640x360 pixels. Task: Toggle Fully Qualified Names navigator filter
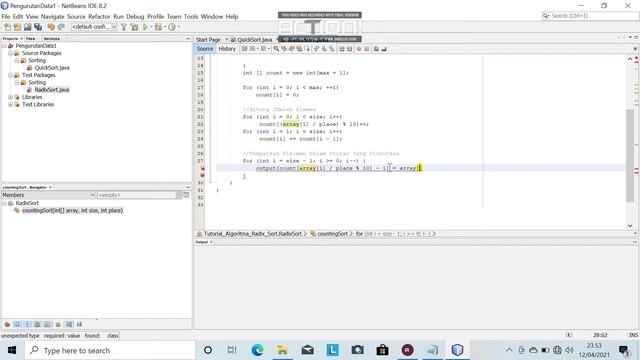[58, 324]
